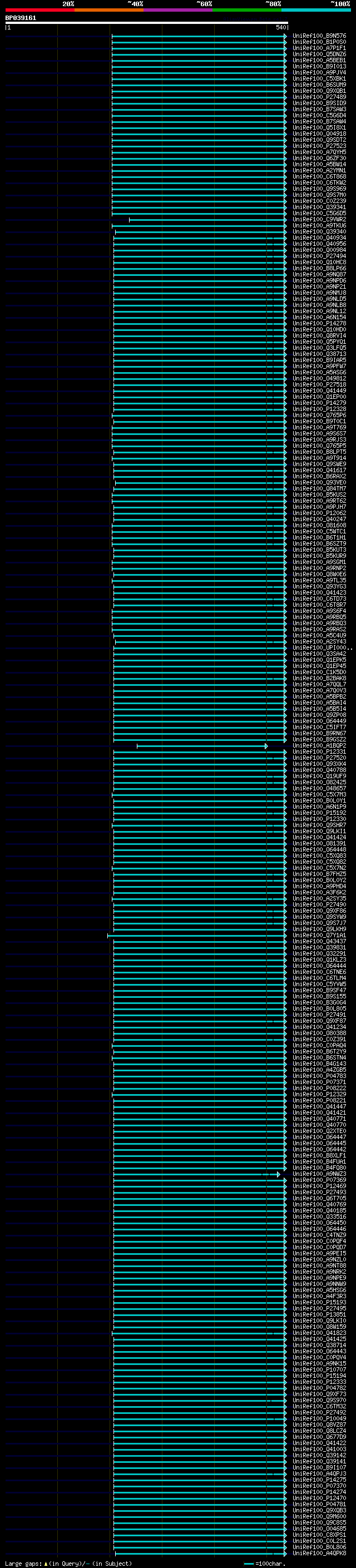Open hit UniRef100_Q5DNZ6

click(x=319, y=54)
